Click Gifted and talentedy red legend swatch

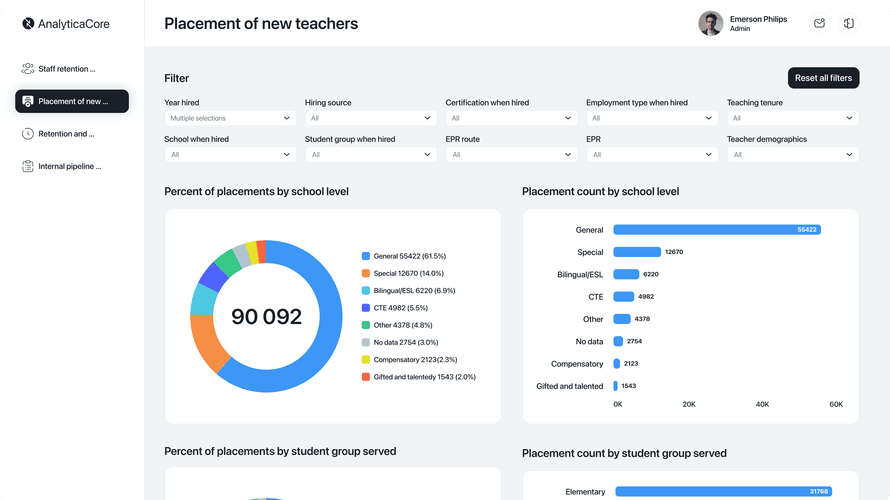[x=366, y=377]
